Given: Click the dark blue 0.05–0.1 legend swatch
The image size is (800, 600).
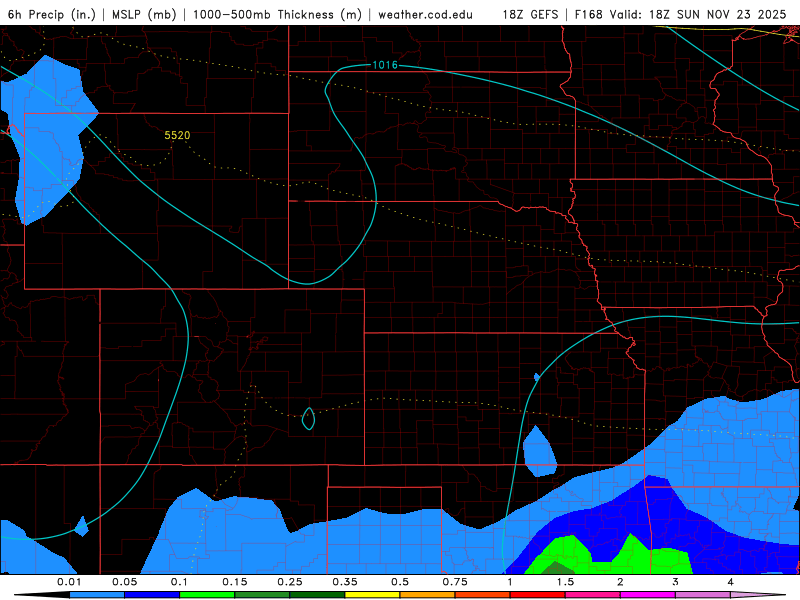Looking at the screenshot, I should coord(152,595).
